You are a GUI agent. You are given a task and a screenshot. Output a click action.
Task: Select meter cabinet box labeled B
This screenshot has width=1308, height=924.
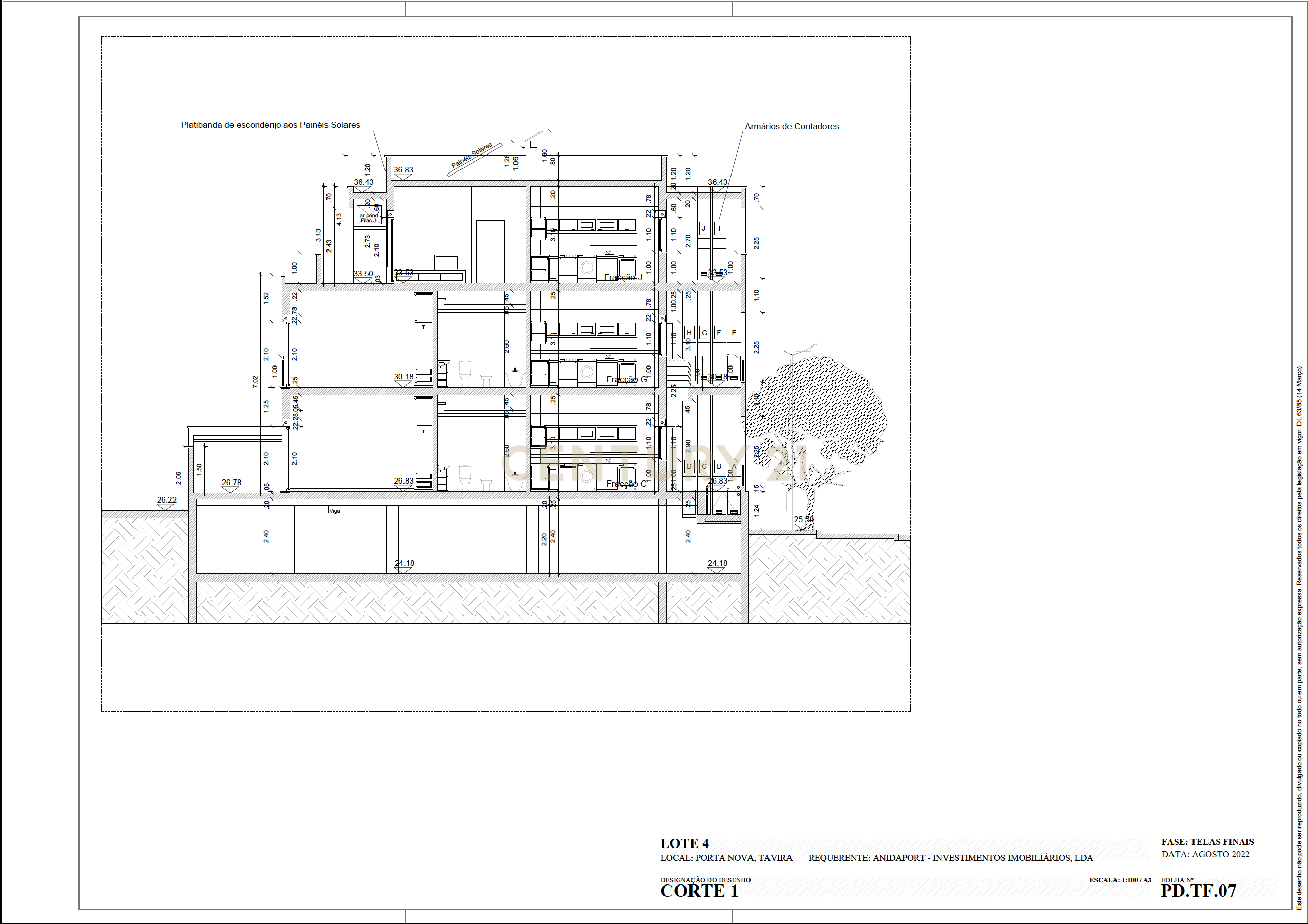tap(719, 466)
